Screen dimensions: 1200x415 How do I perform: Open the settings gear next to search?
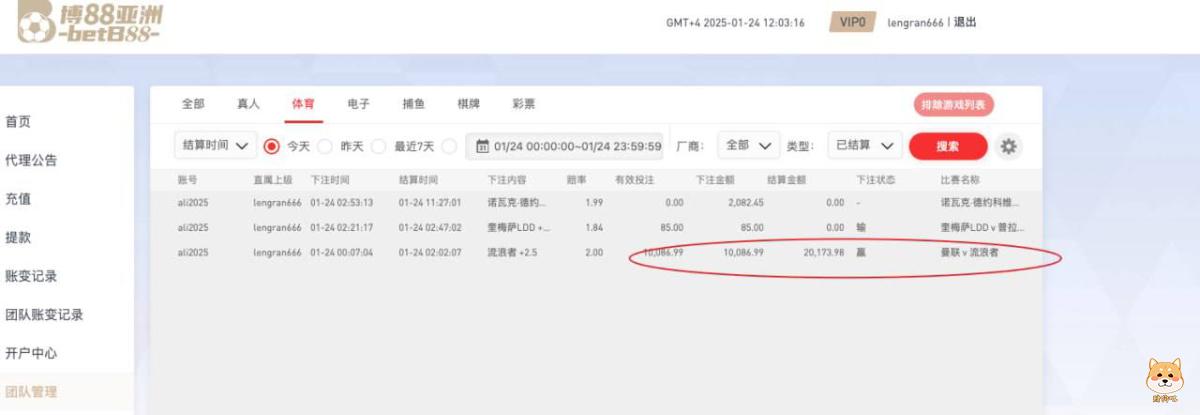[1008, 146]
